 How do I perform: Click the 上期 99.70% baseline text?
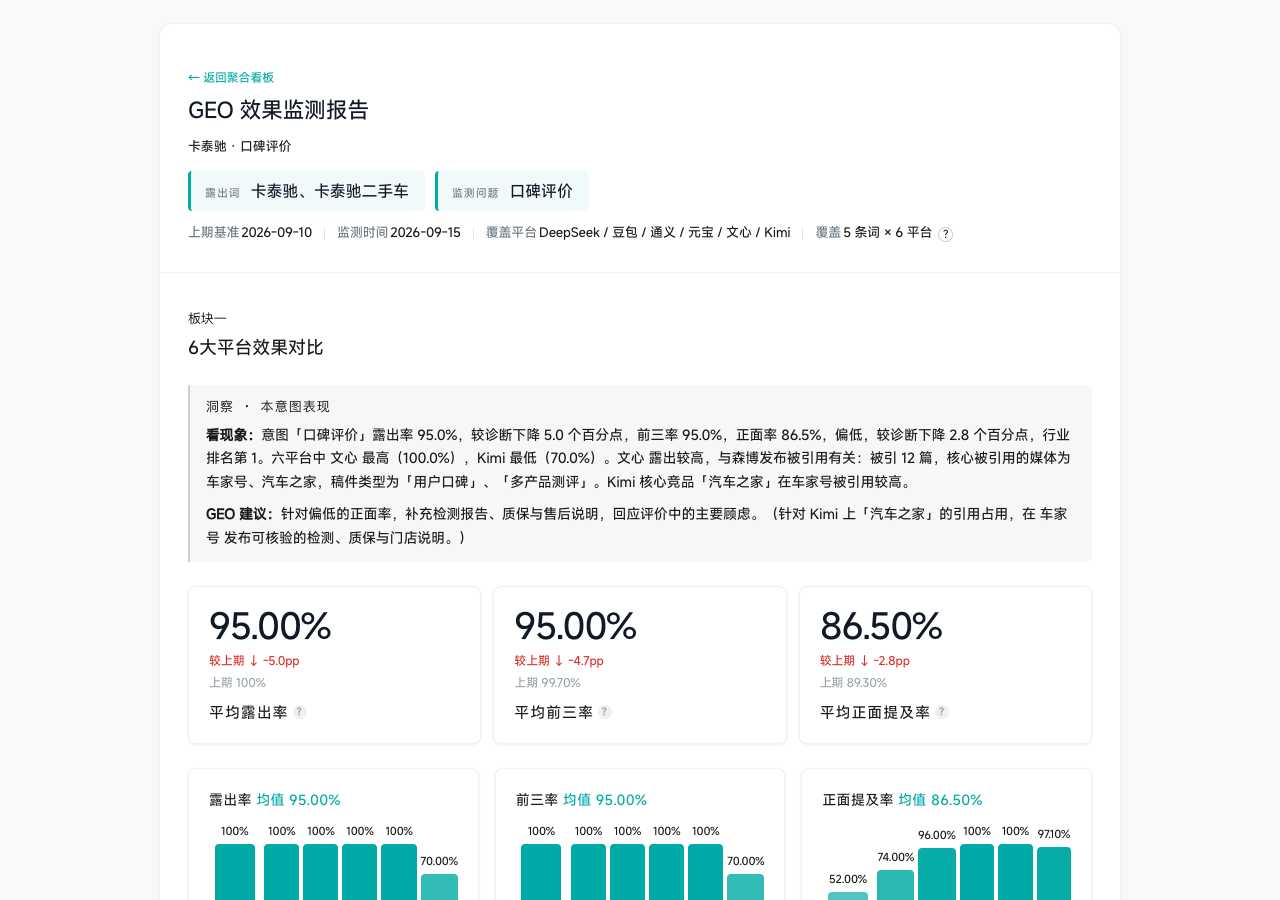click(547, 683)
